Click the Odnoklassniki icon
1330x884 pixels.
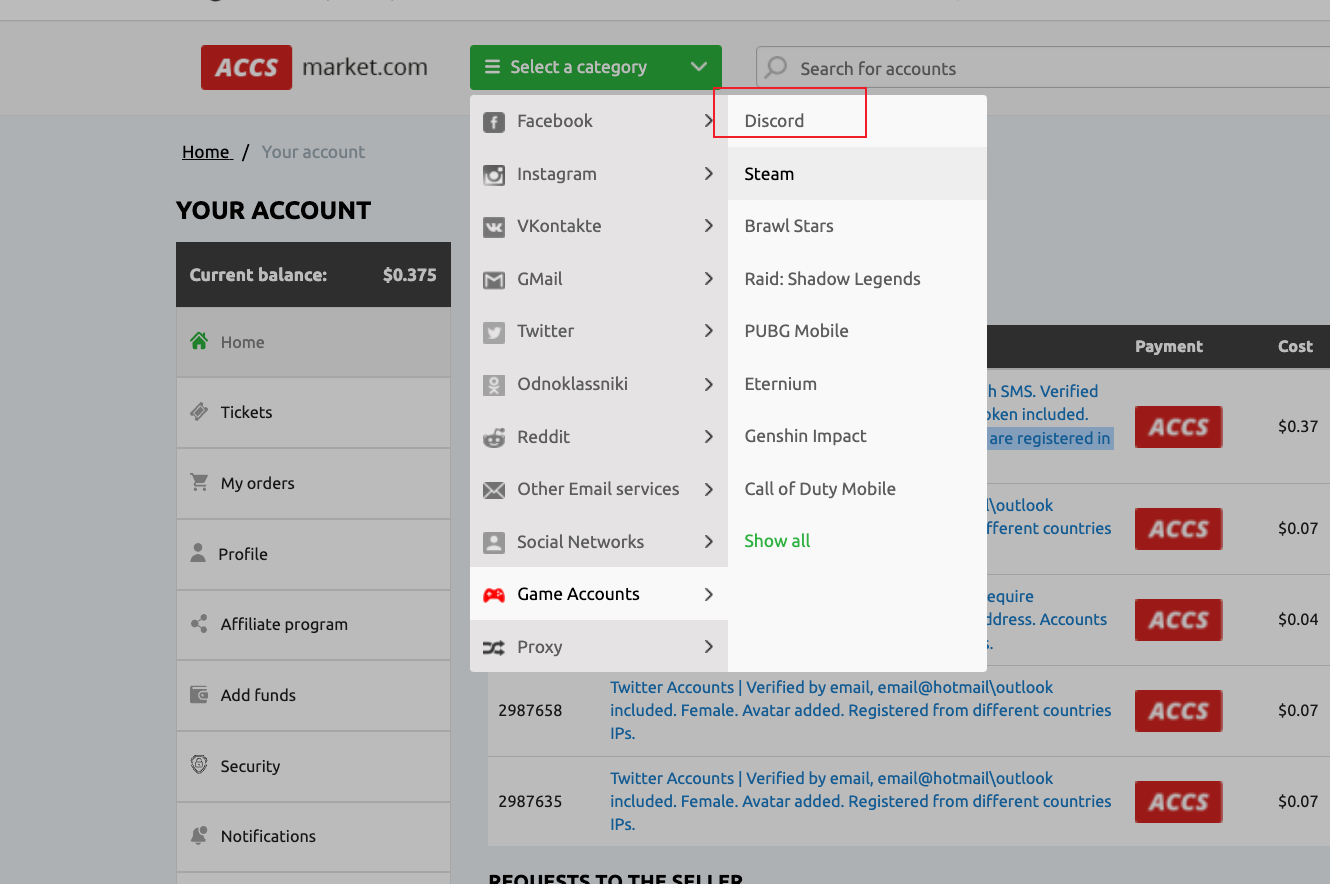(x=494, y=385)
